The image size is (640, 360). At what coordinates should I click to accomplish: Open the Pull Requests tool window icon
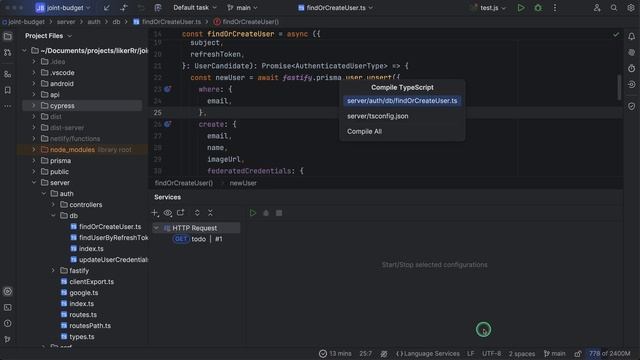[8, 53]
